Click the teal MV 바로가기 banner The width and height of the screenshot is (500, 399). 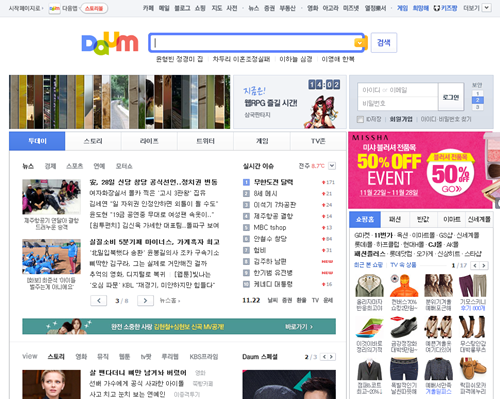tap(179, 326)
